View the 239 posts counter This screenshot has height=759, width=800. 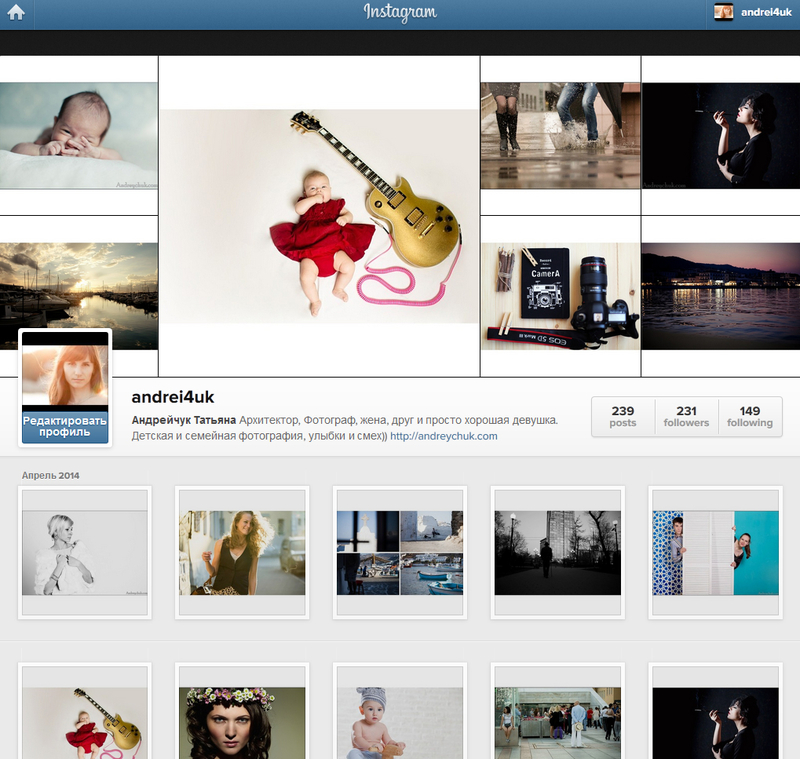(623, 417)
